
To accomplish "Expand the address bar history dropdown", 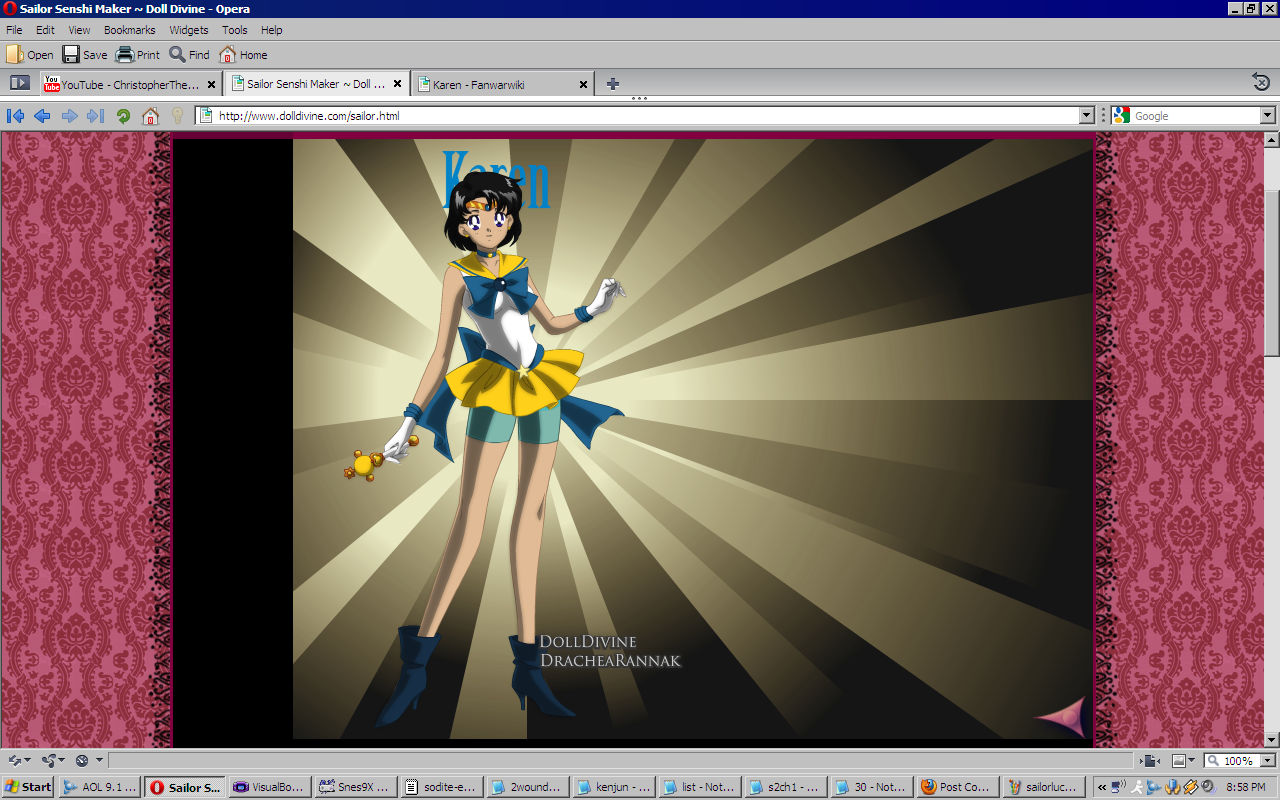I will pyautogui.click(x=1087, y=116).
